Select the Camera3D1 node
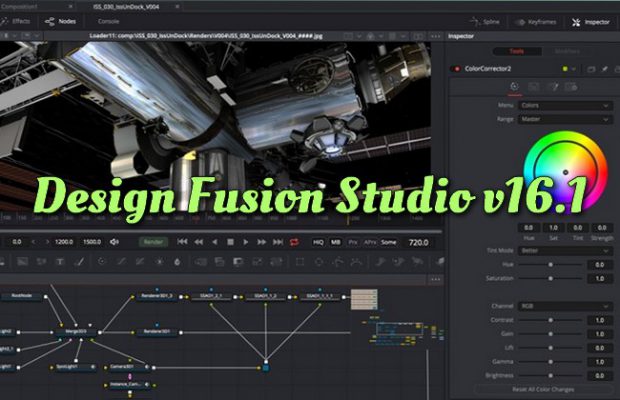 tap(129, 367)
